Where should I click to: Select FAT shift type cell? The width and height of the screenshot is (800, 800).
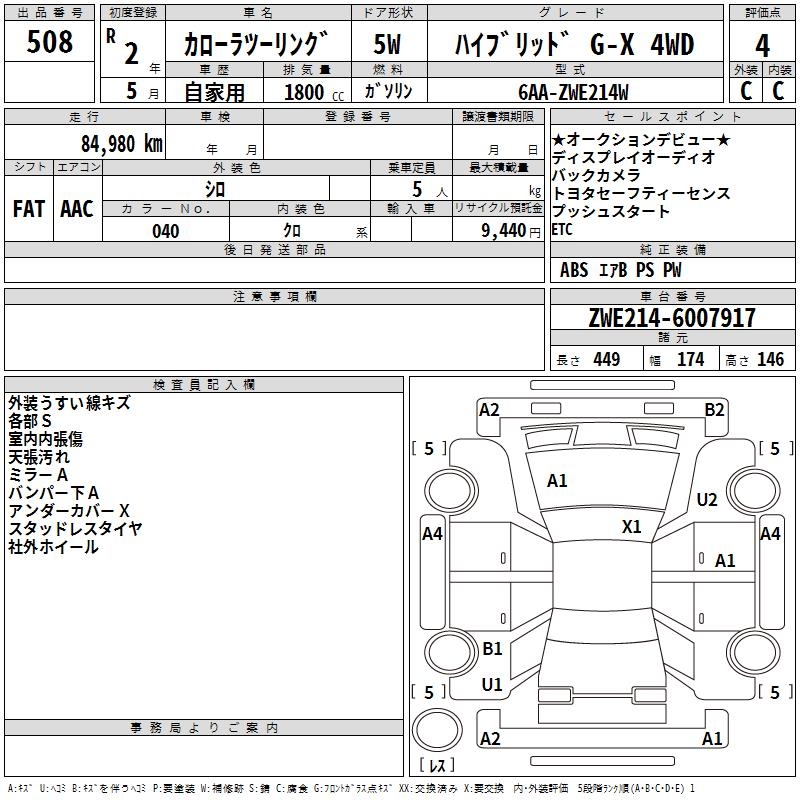click(x=28, y=208)
